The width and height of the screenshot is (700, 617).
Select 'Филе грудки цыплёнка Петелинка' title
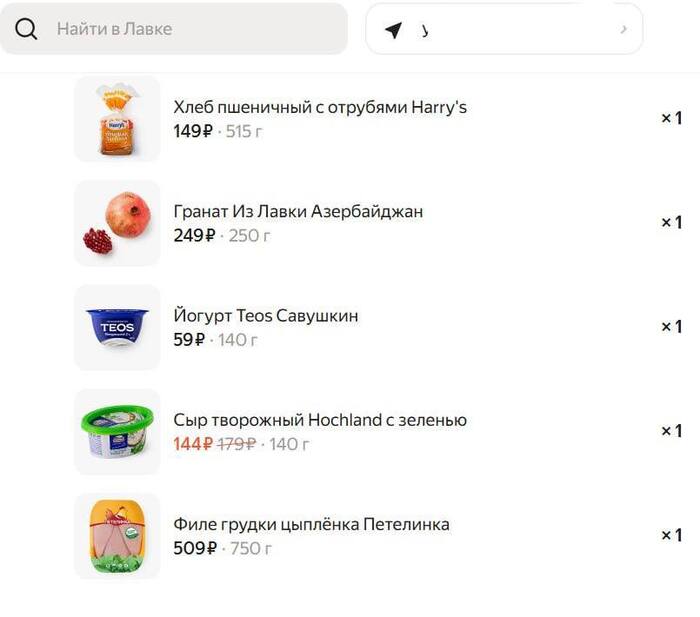(311, 524)
